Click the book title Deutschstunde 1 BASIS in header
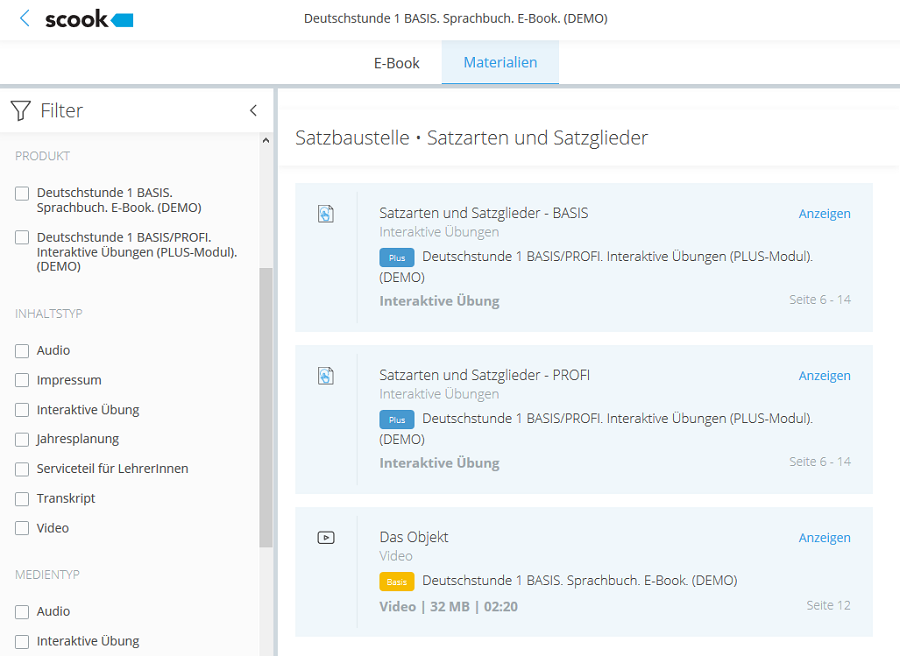The height and width of the screenshot is (656, 900). click(456, 18)
